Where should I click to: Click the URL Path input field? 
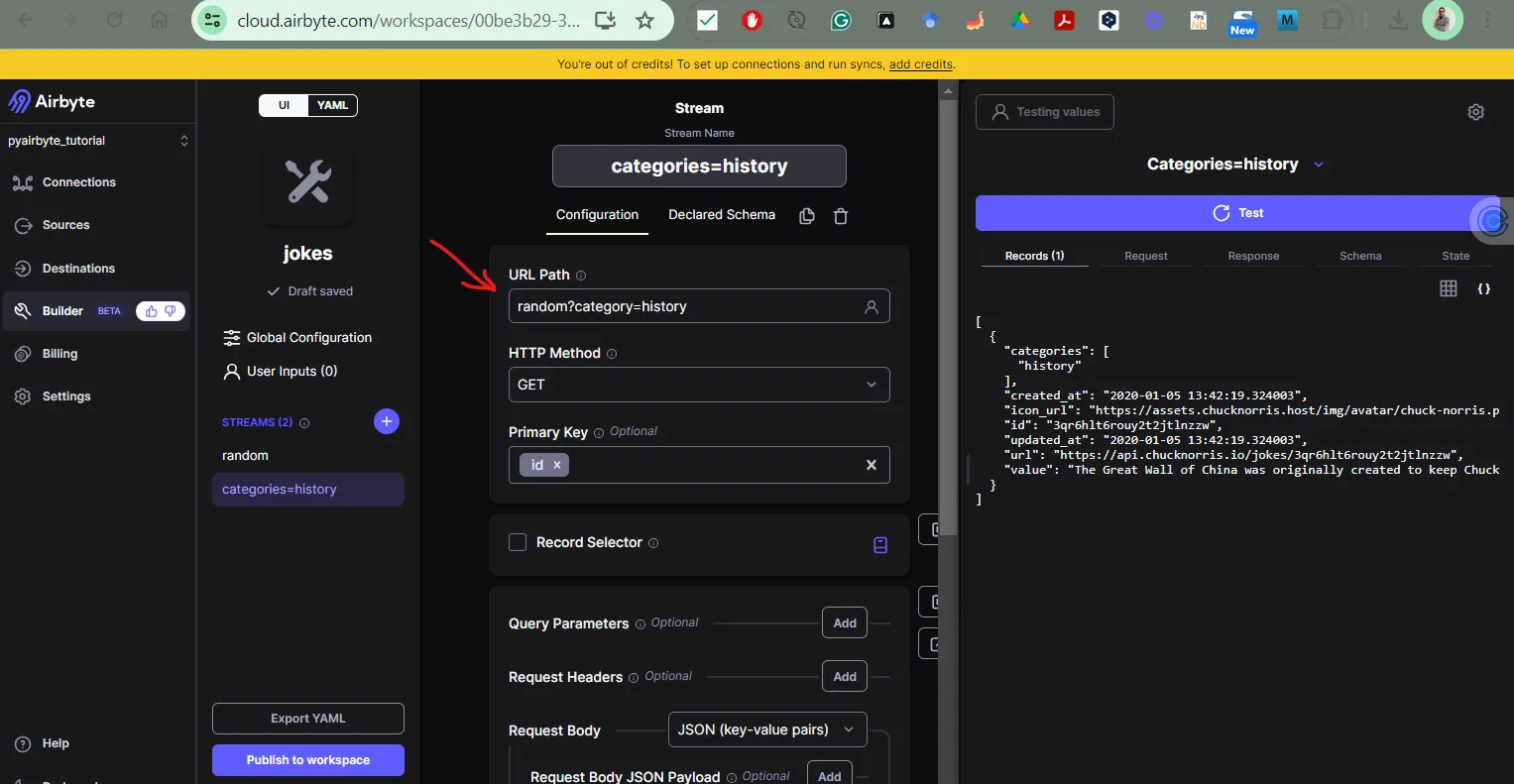point(699,306)
